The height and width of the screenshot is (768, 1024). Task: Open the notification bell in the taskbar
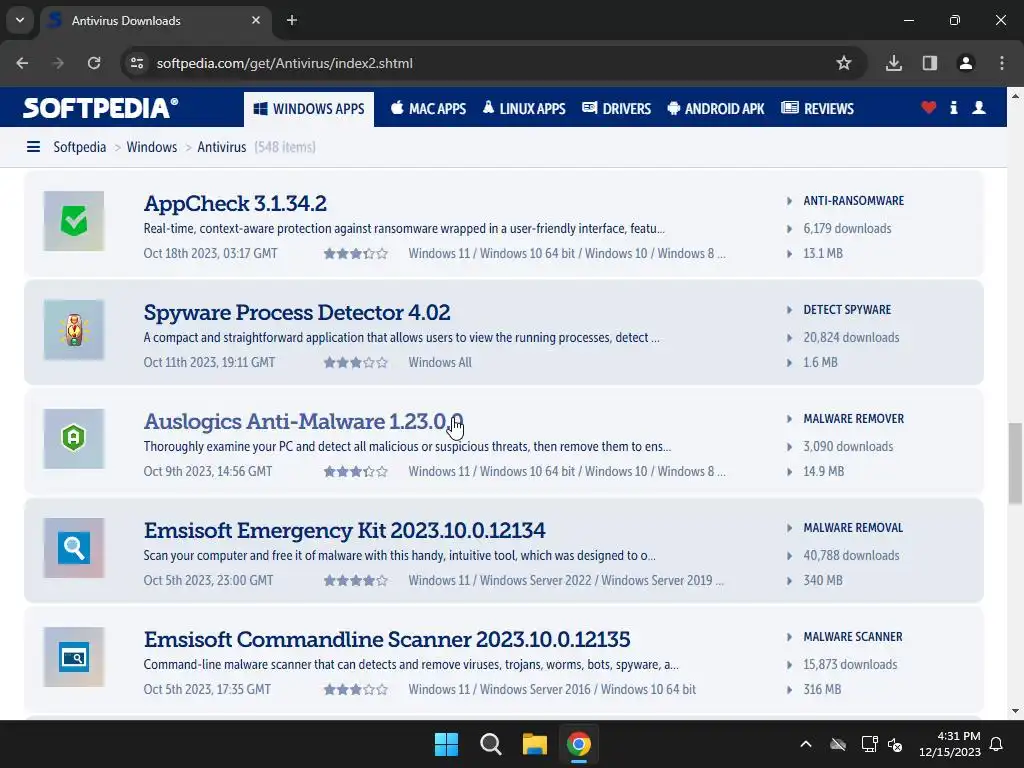coord(997,744)
